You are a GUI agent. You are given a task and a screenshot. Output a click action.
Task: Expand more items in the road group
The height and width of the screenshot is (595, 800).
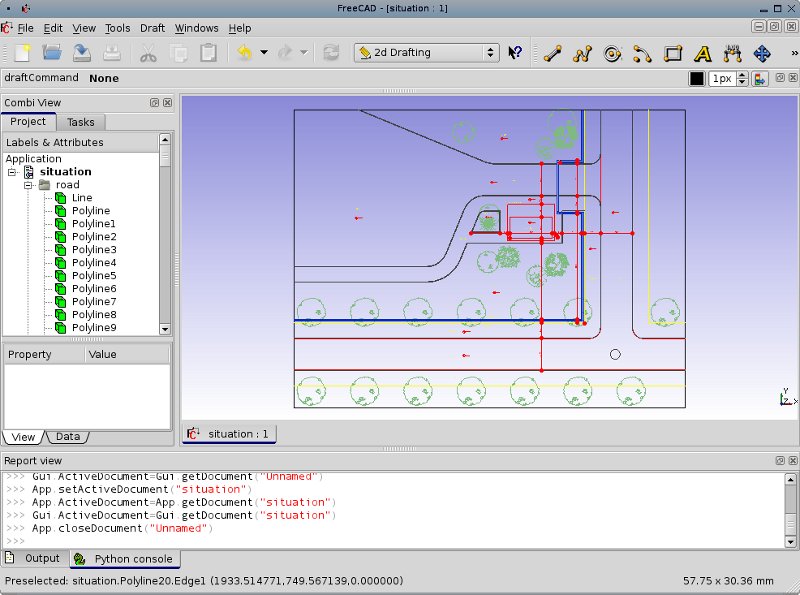(166, 330)
